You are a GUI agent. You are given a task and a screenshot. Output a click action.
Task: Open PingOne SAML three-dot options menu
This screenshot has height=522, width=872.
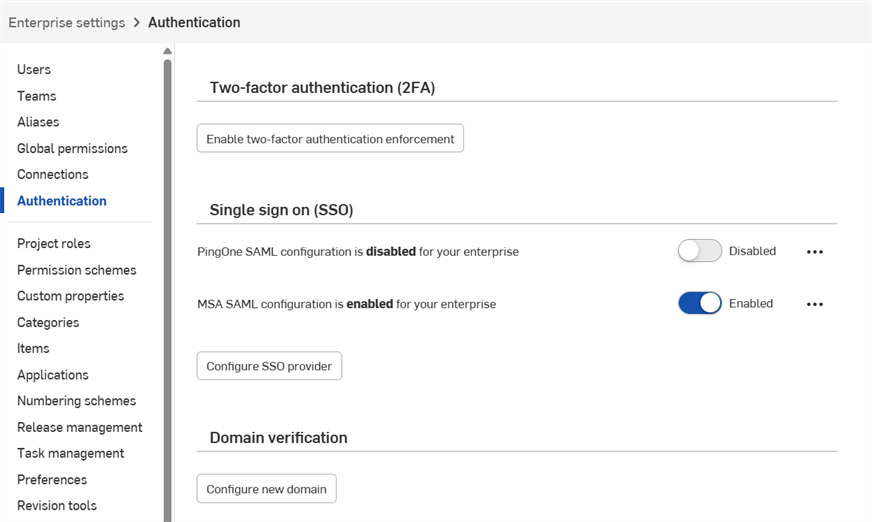[814, 252]
